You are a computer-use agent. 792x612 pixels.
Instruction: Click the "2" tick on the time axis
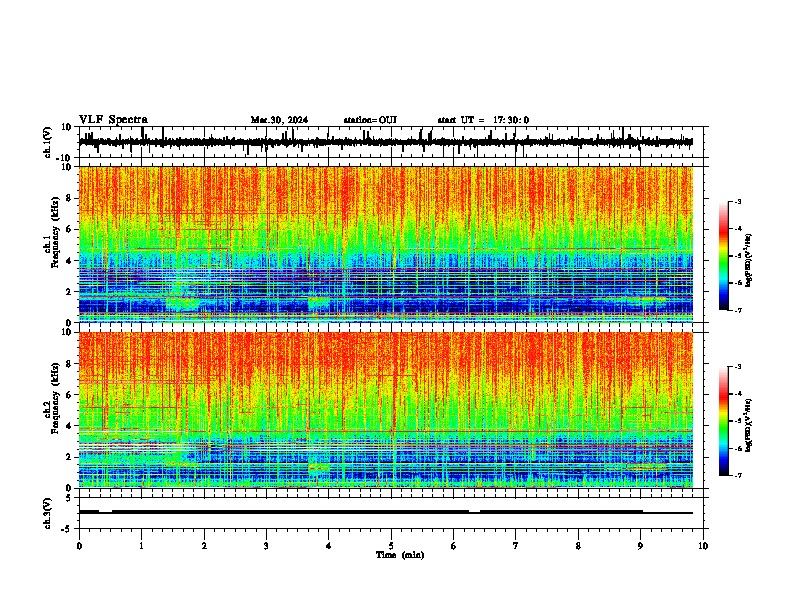[x=204, y=546]
